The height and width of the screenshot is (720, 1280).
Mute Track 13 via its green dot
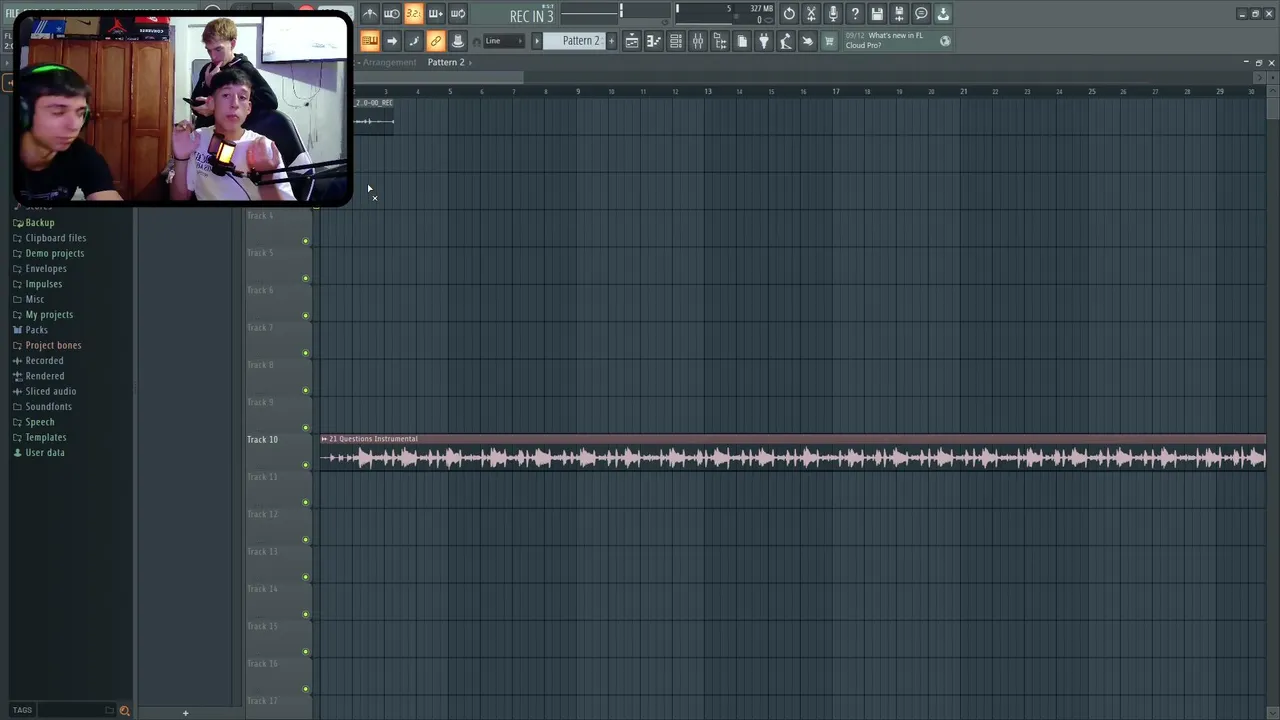306,577
